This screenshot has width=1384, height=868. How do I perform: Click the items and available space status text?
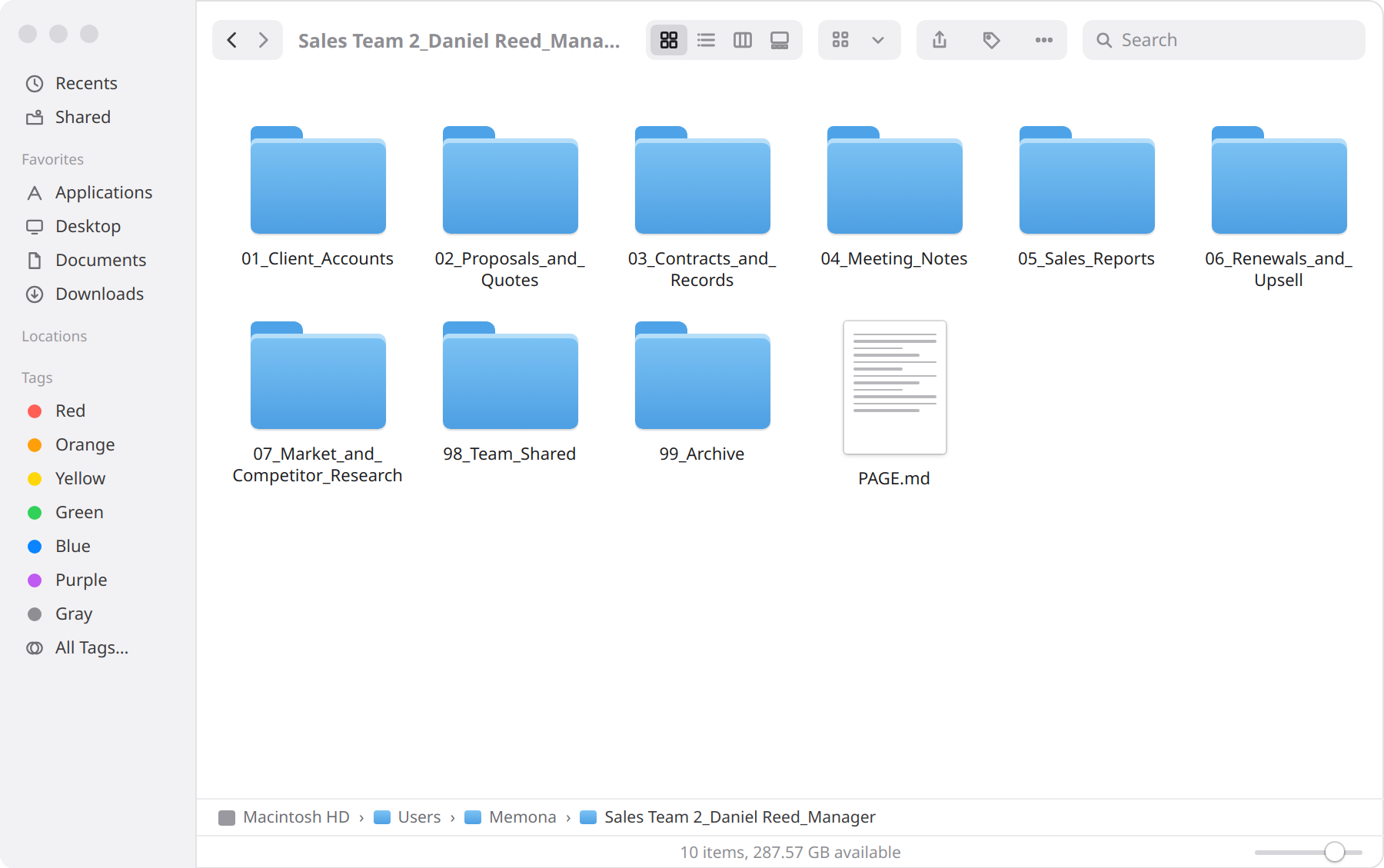(790, 852)
